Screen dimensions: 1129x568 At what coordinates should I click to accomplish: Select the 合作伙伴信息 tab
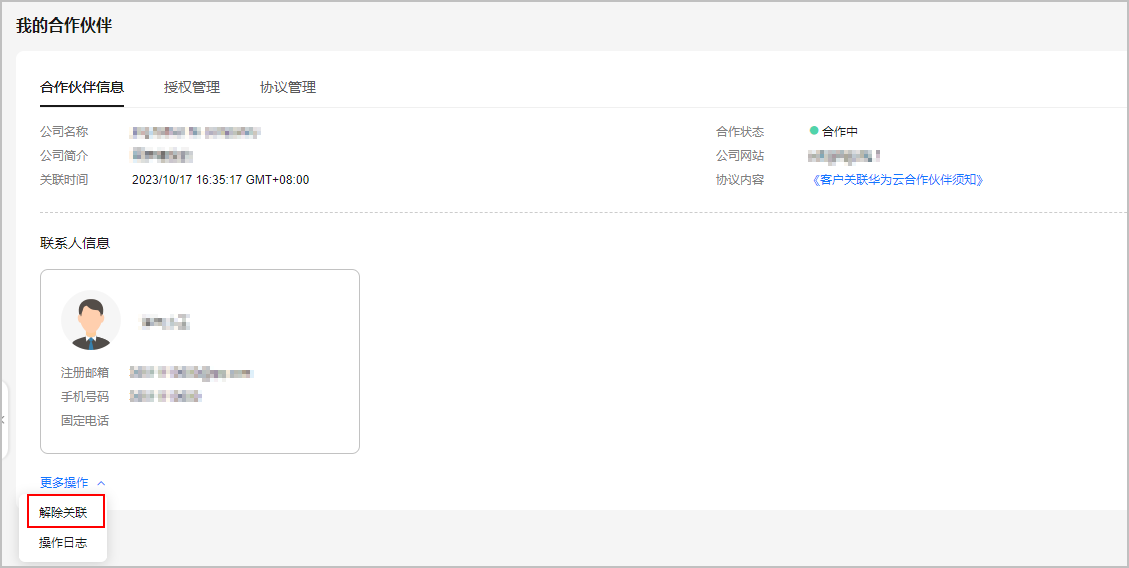82,87
